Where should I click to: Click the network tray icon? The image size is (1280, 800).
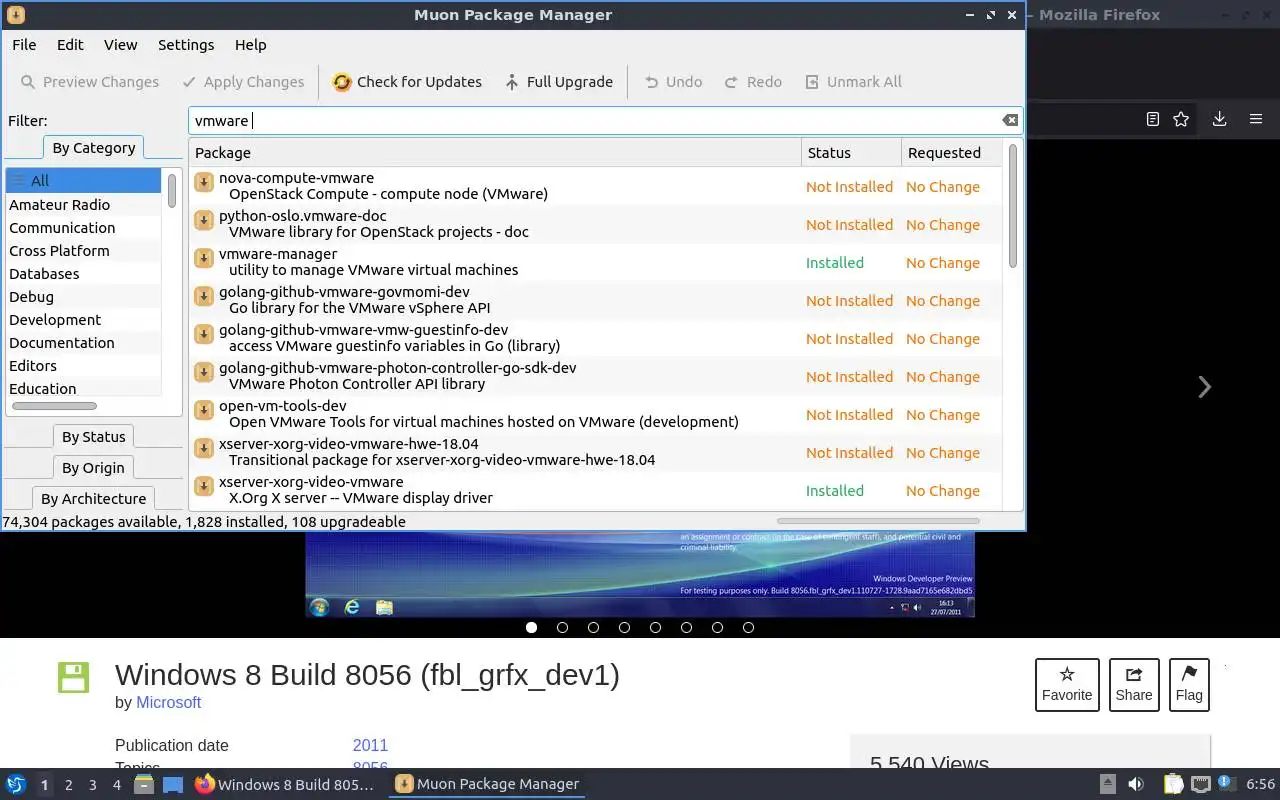point(1200,785)
